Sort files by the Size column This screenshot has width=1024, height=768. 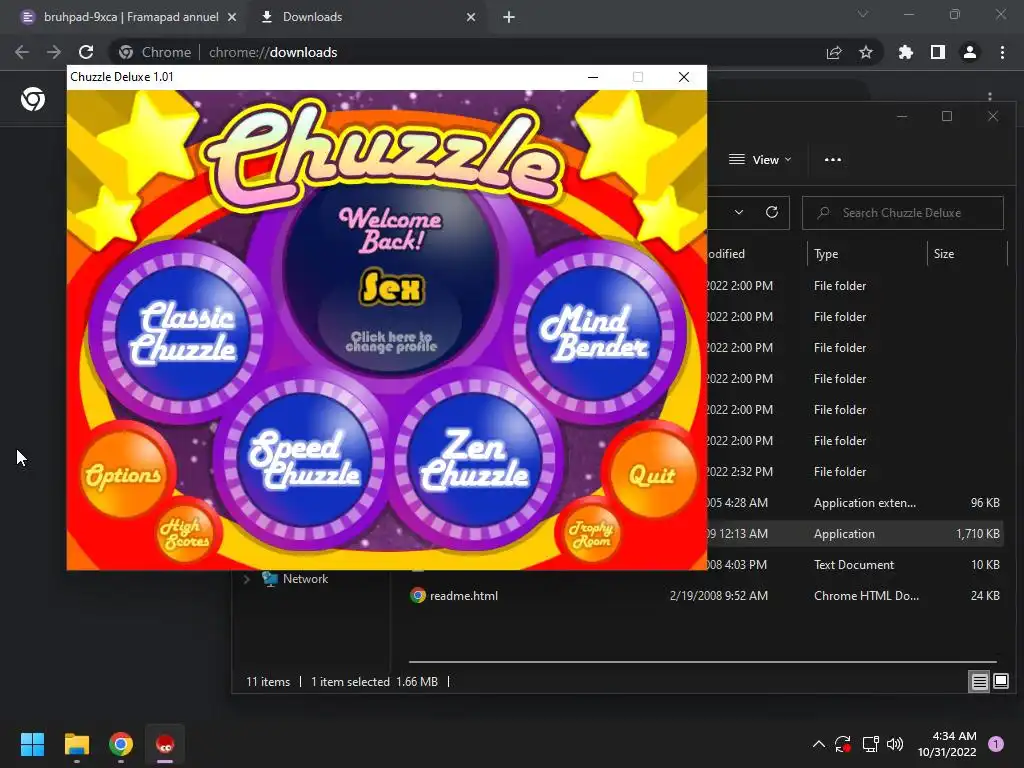tap(967, 253)
